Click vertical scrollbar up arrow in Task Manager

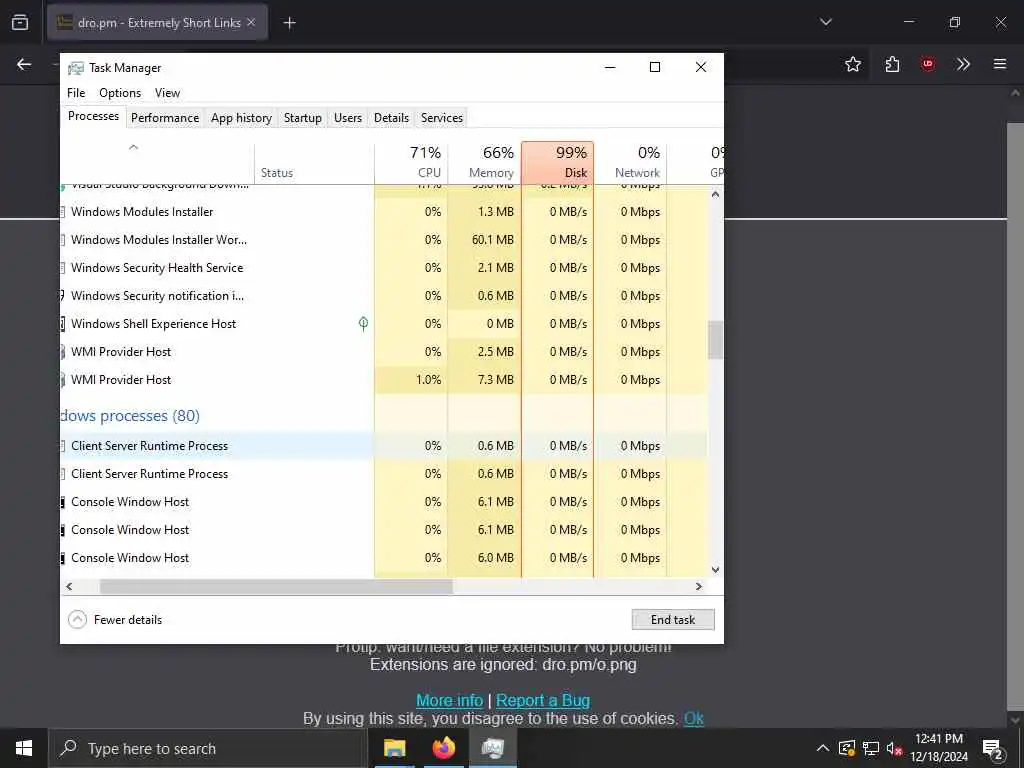[x=715, y=194]
